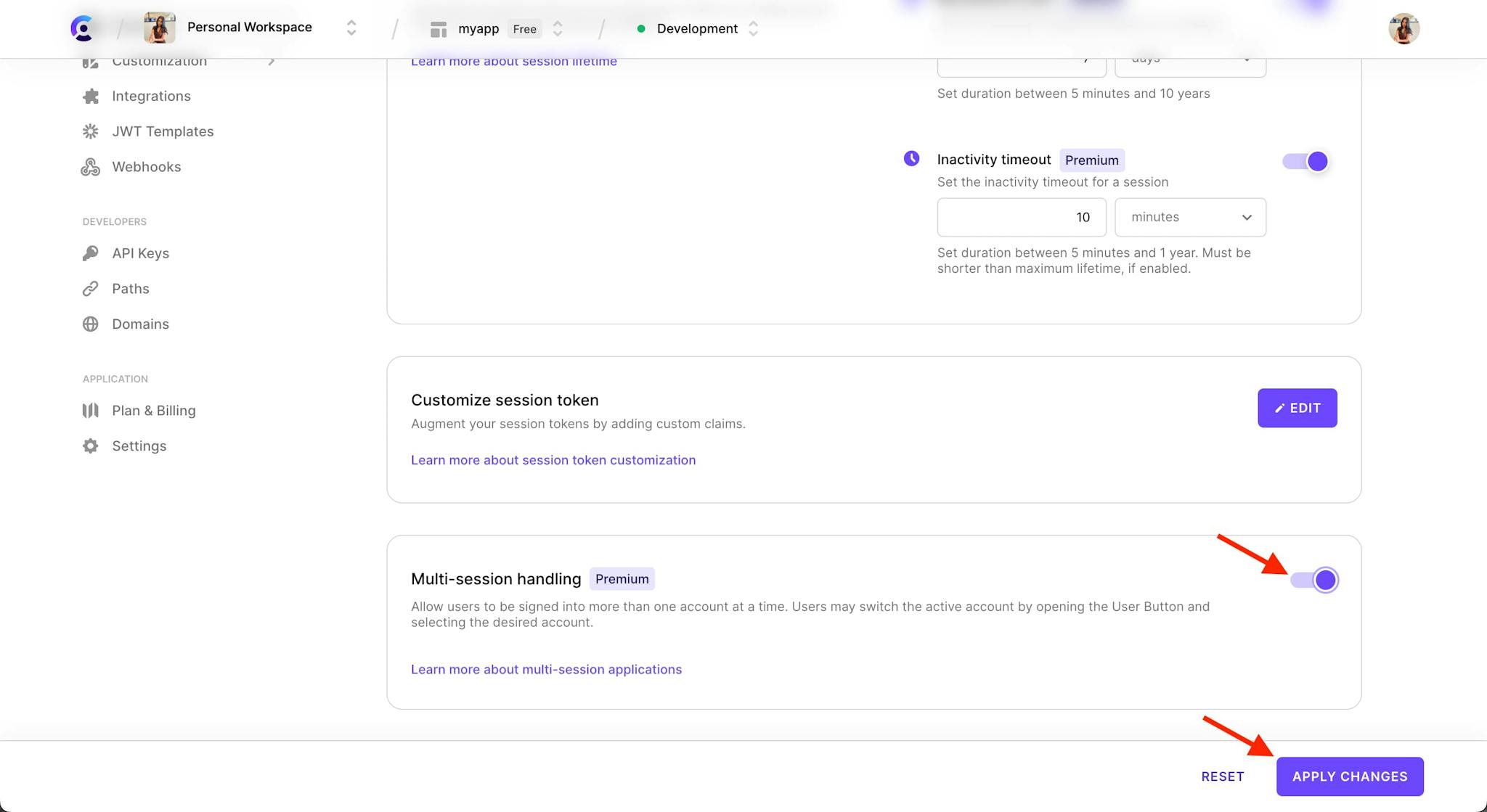Click Learn more about multi-session applications
Image resolution: width=1487 pixels, height=812 pixels.
546,670
